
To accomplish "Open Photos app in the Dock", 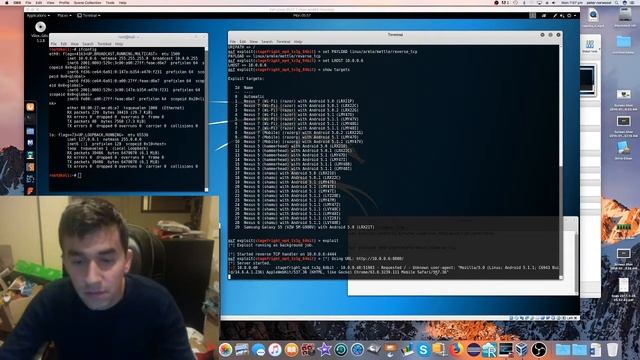I will (225, 350).
